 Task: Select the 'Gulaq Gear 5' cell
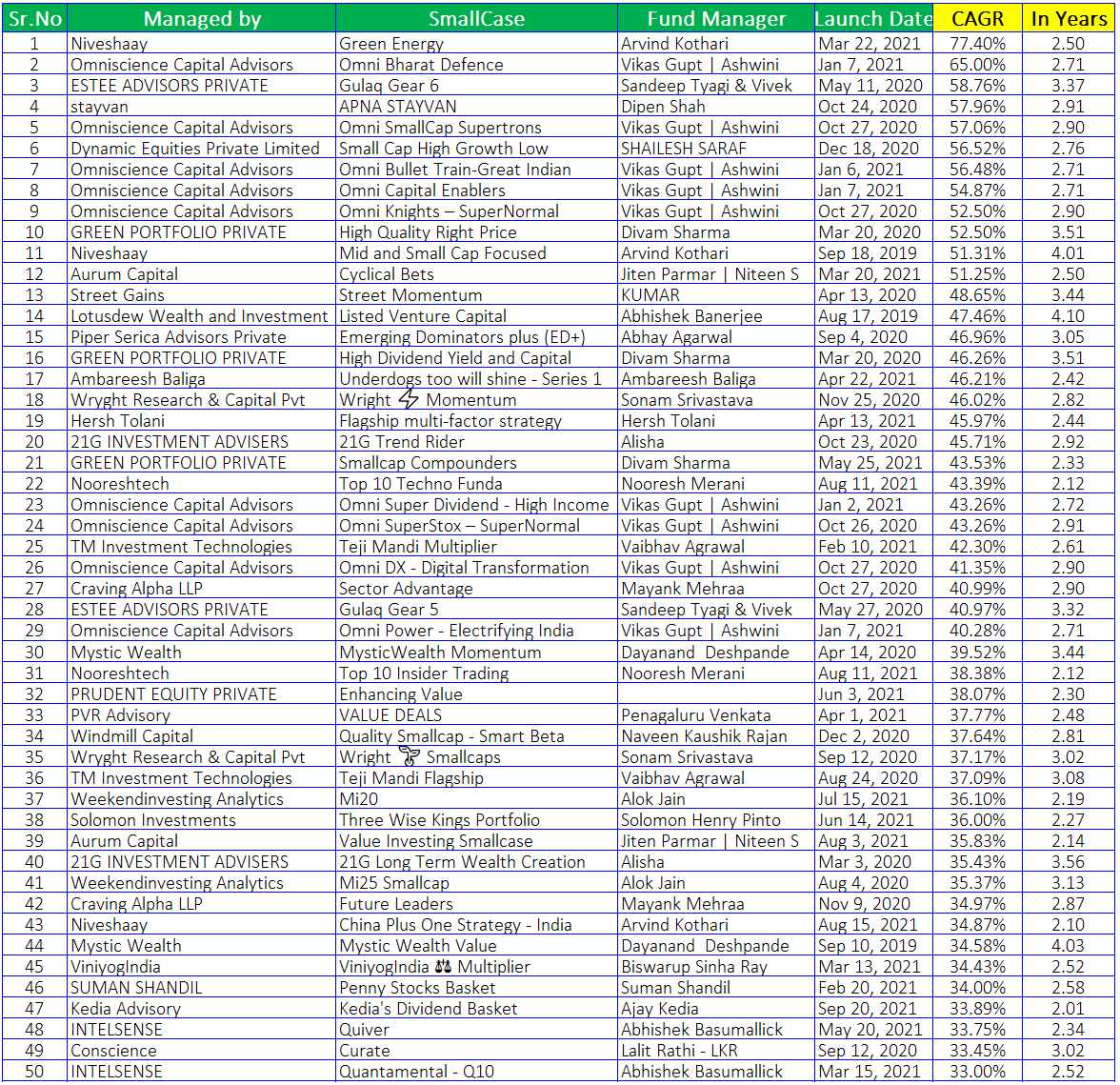pyautogui.click(x=476, y=610)
